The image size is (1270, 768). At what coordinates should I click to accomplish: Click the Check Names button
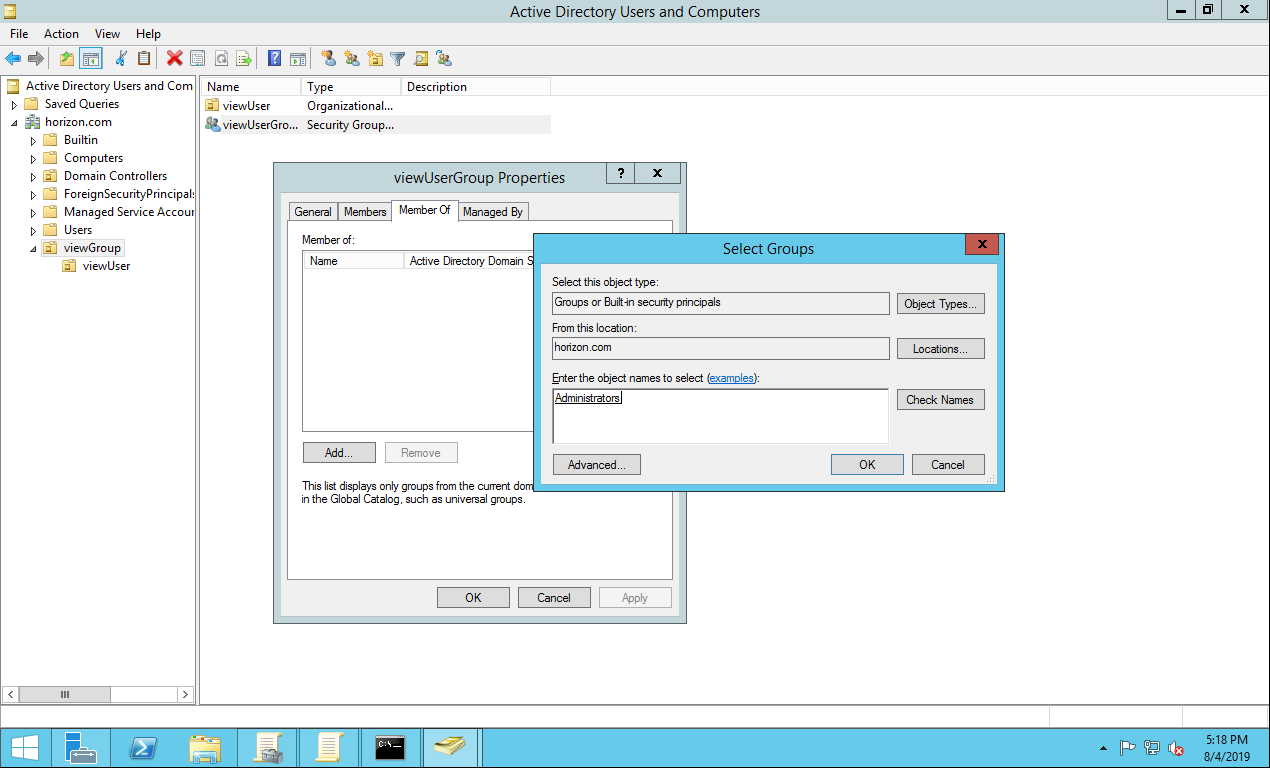[940, 400]
